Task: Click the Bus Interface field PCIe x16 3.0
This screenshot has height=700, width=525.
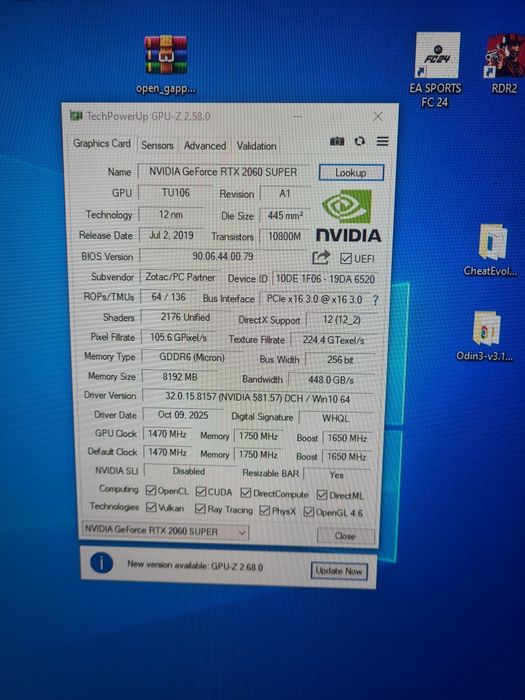Action: [x=314, y=299]
